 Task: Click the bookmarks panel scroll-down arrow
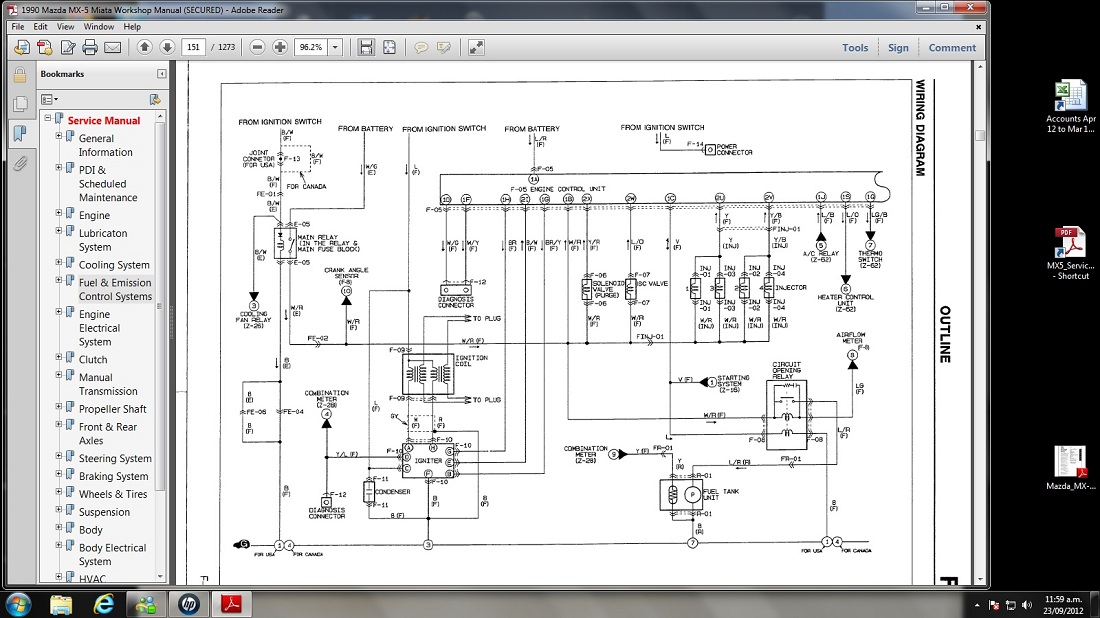click(x=160, y=577)
